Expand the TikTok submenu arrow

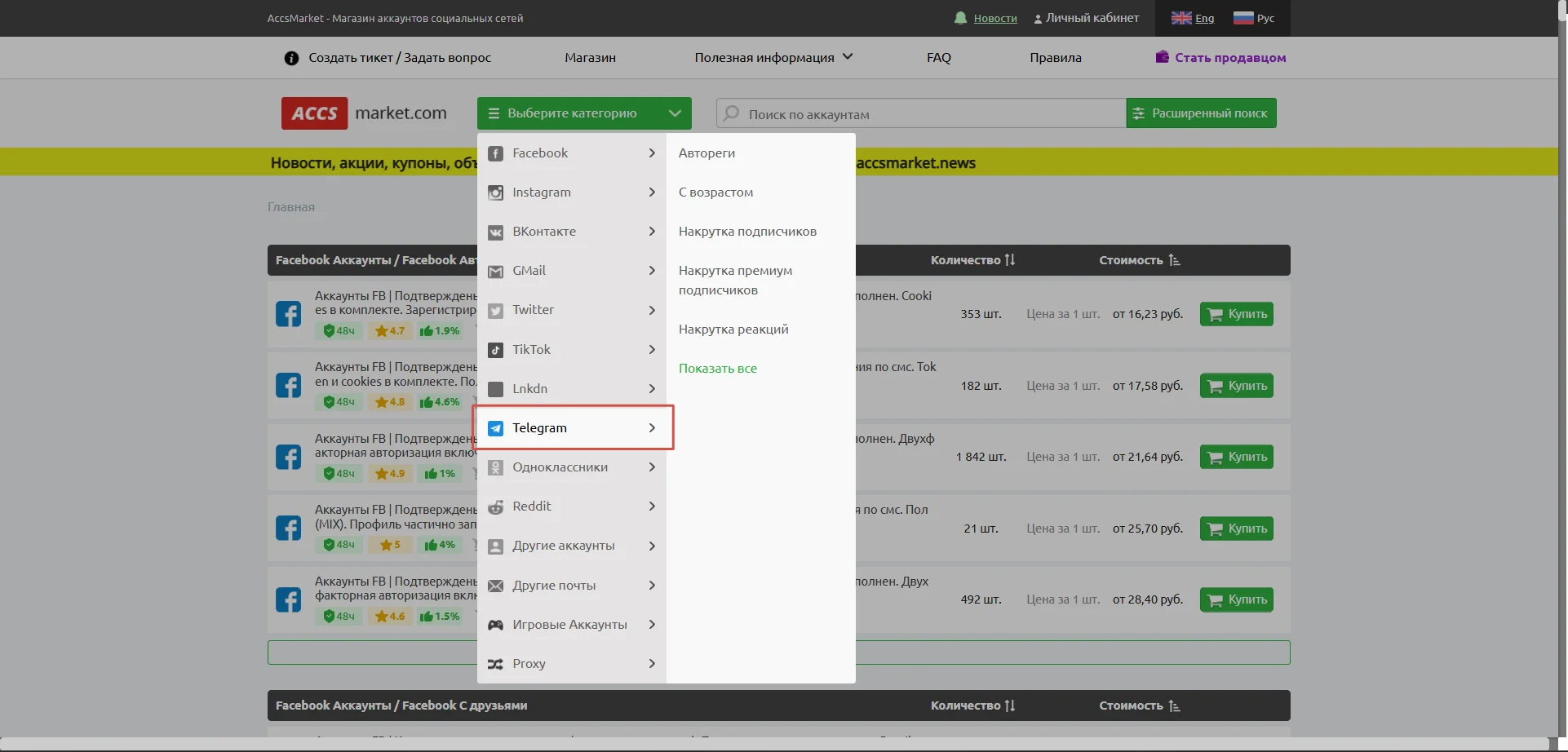click(x=652, y=350)
